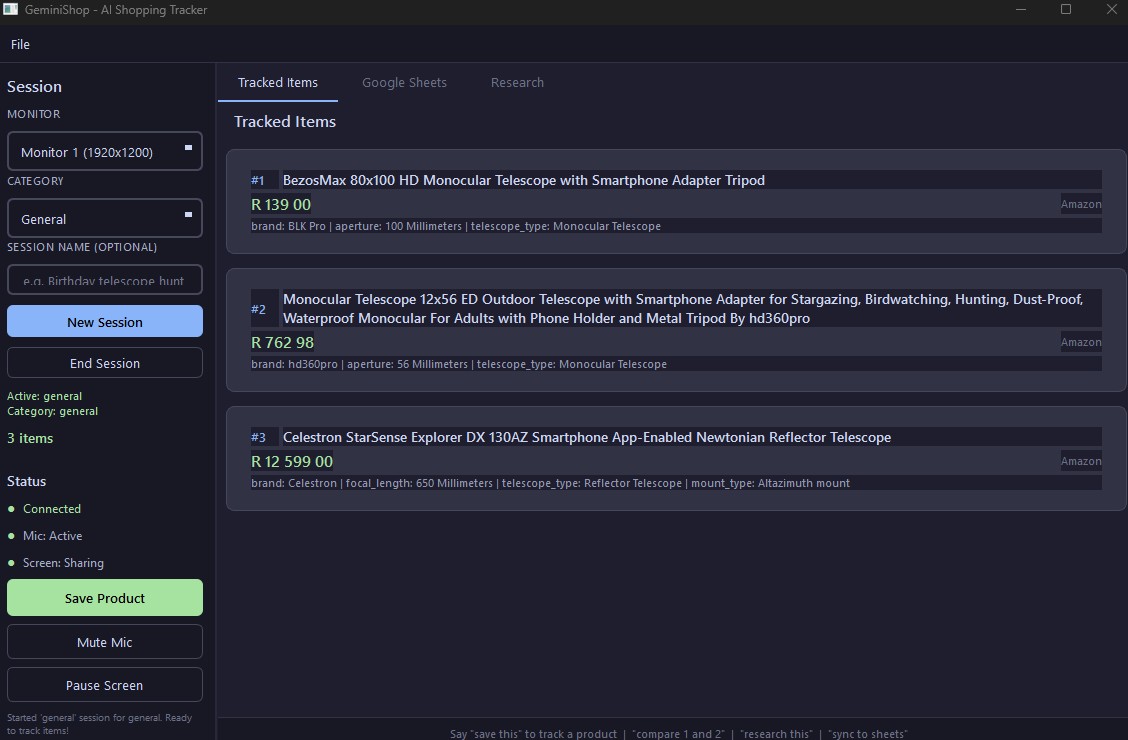The width and height of the screenshot is (1128, 740).
Task: Switch to the Research tab
Action: click(517, 83)
